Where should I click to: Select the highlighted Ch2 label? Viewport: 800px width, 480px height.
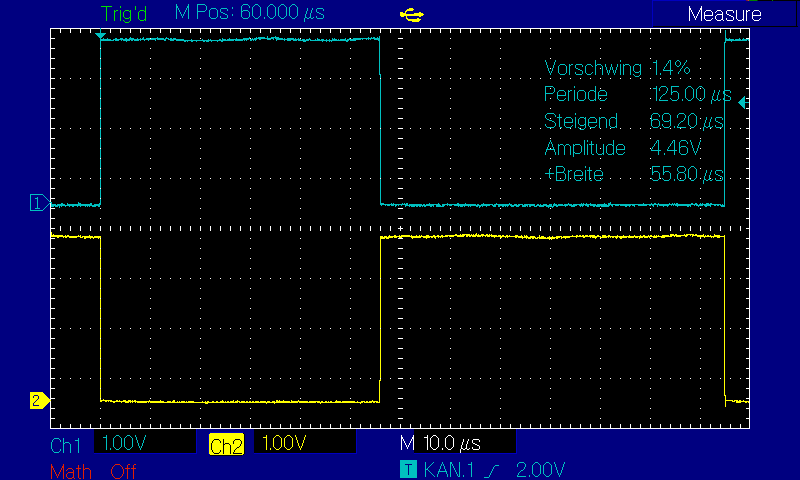[x=226, y=445]
